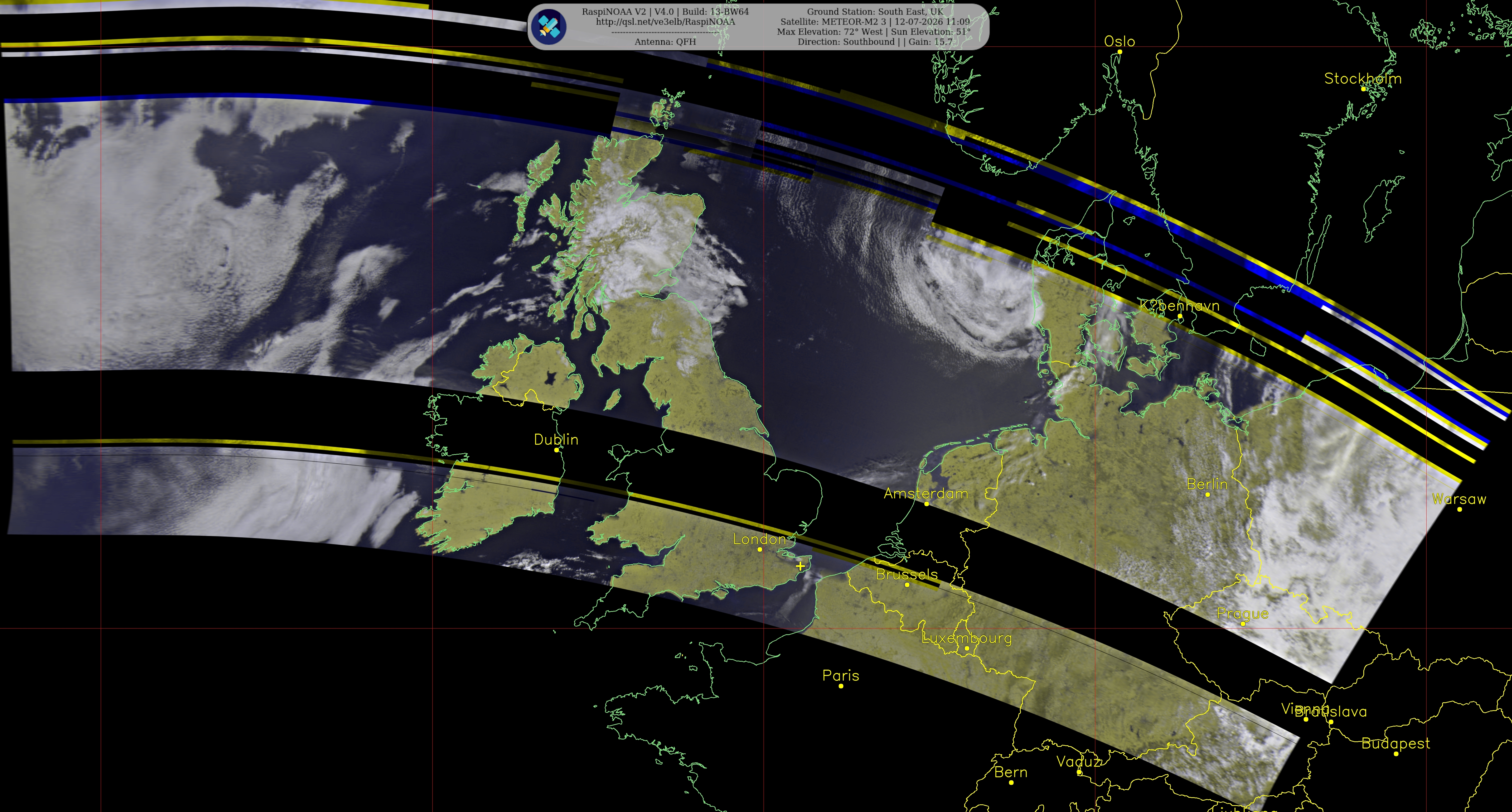The width and height of the screenshot is (1512, 812).
Task: Click the Budapest city label
Action: click(1396, 744)
